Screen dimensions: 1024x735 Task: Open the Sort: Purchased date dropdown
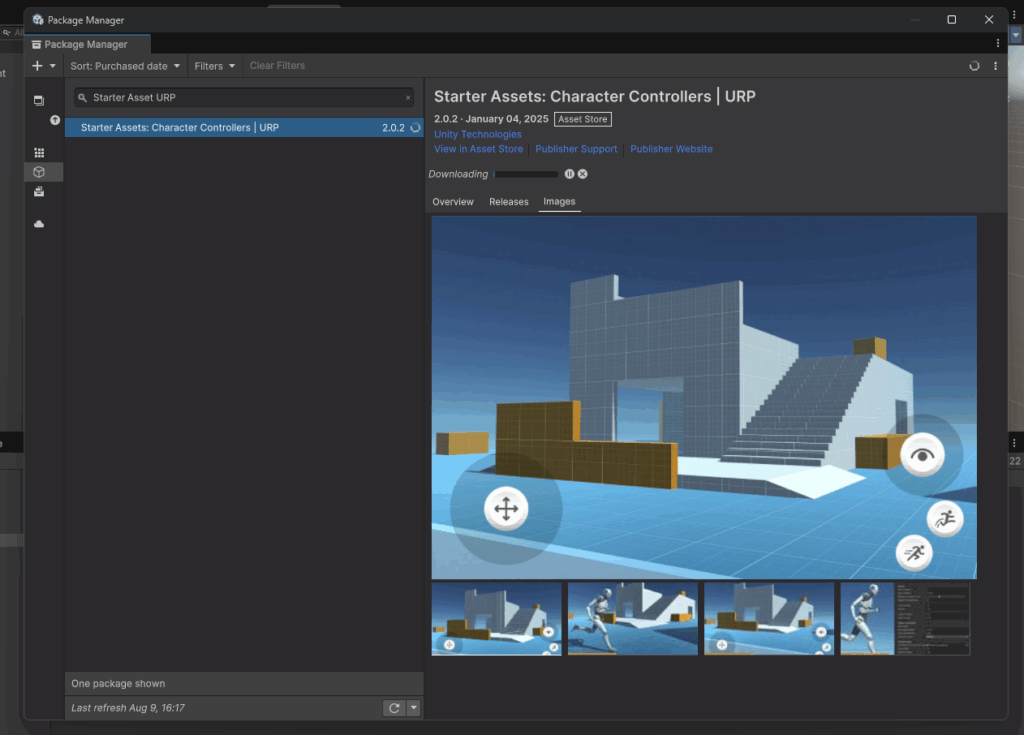125,66
